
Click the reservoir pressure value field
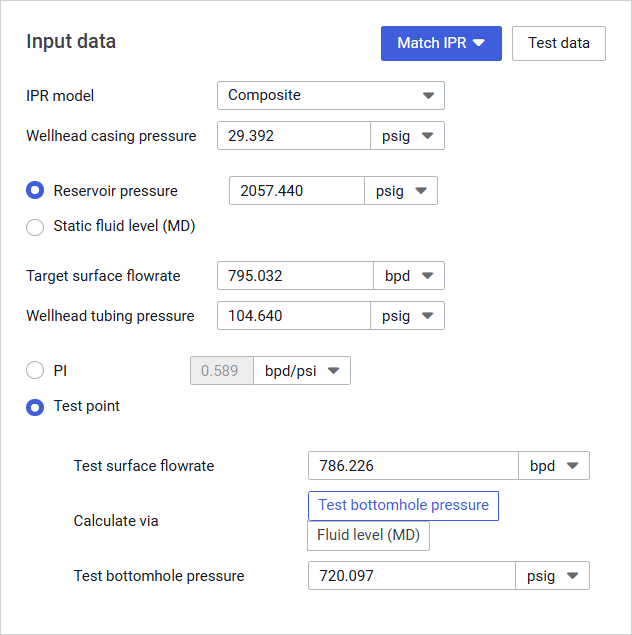pyautogui.click(x=296, y=191)
